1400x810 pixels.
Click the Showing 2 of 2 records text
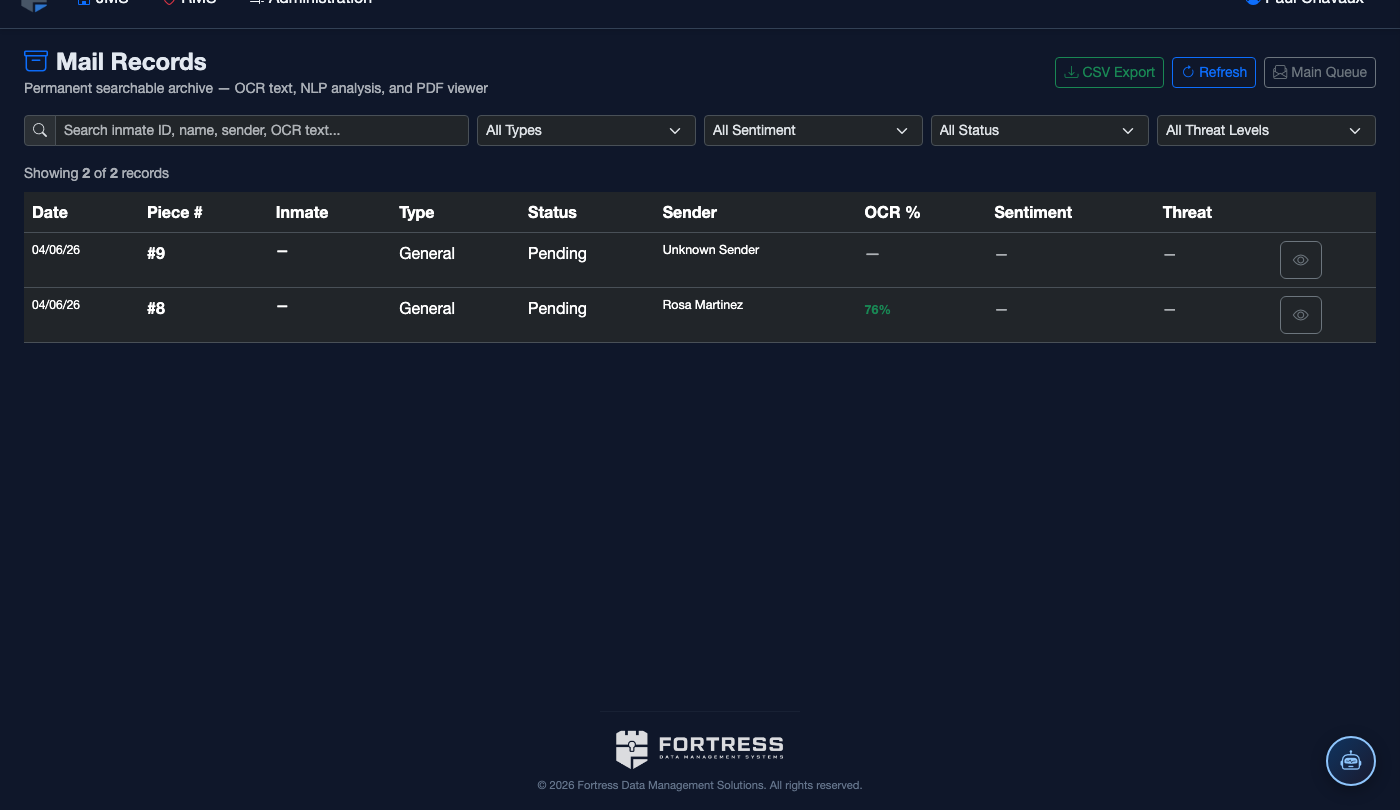click(96, 173)
